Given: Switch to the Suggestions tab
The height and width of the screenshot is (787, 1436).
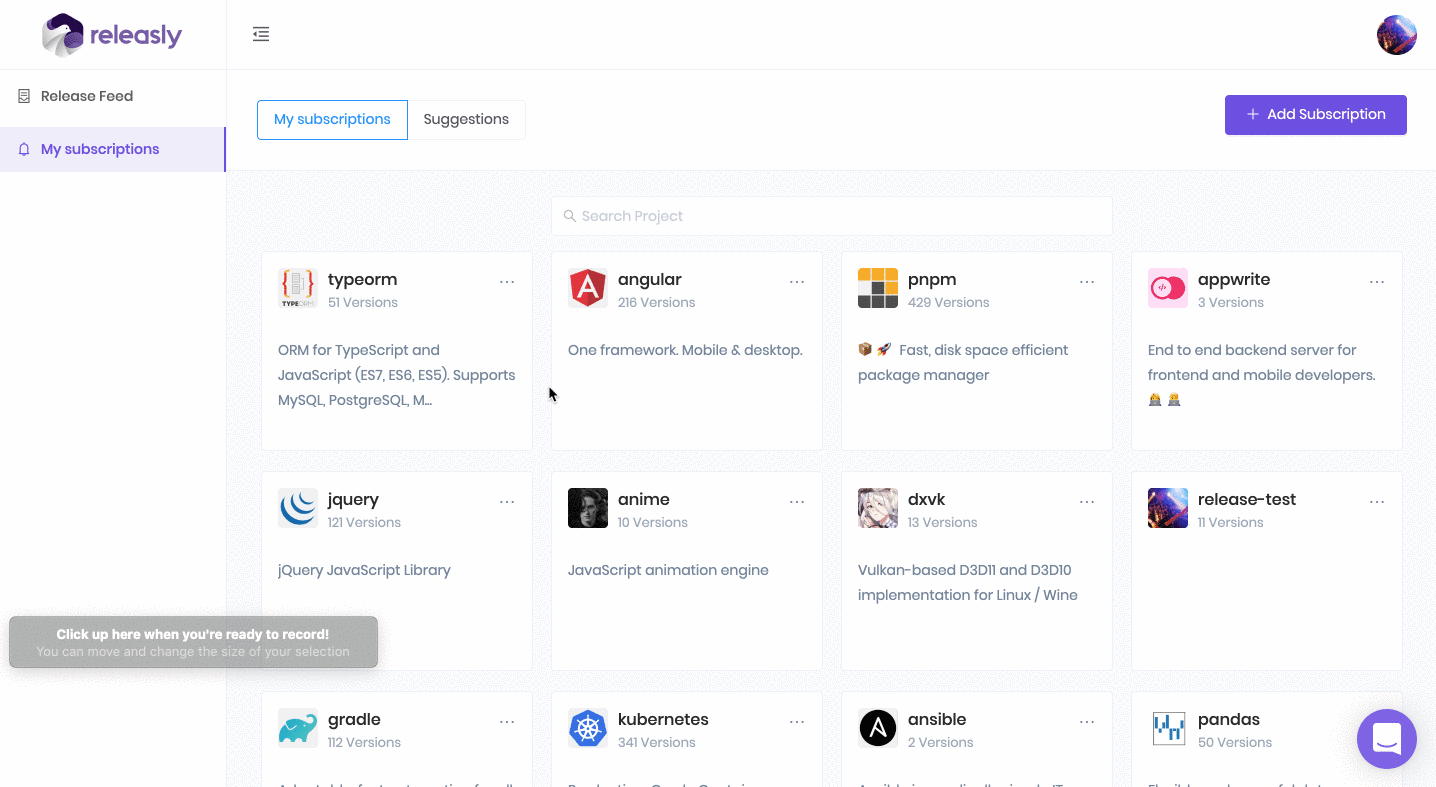Looking at the screenshot, I should [x=466, y=120].
